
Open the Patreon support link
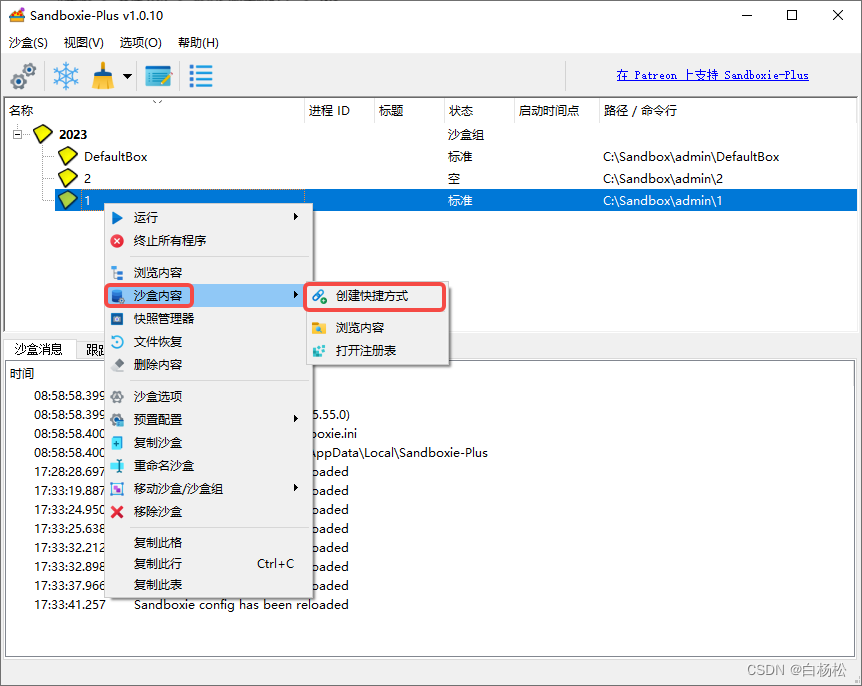coord(712,75)
